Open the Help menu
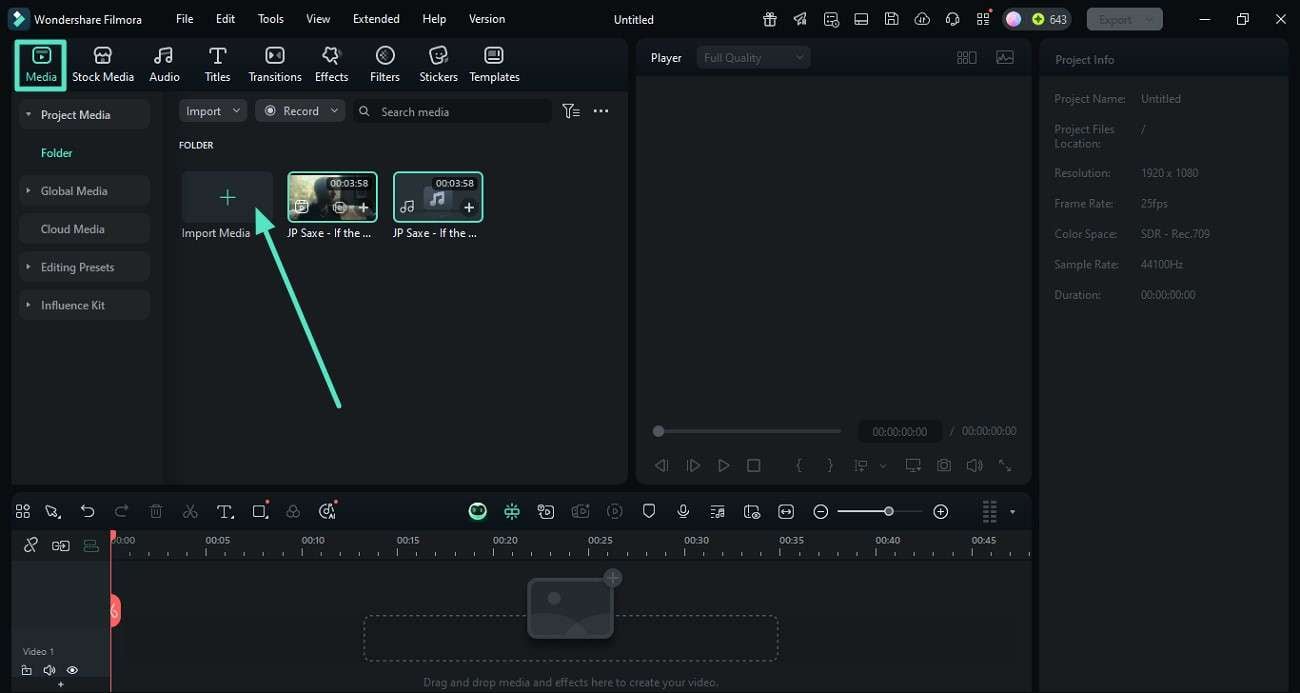 pos(434,19)
